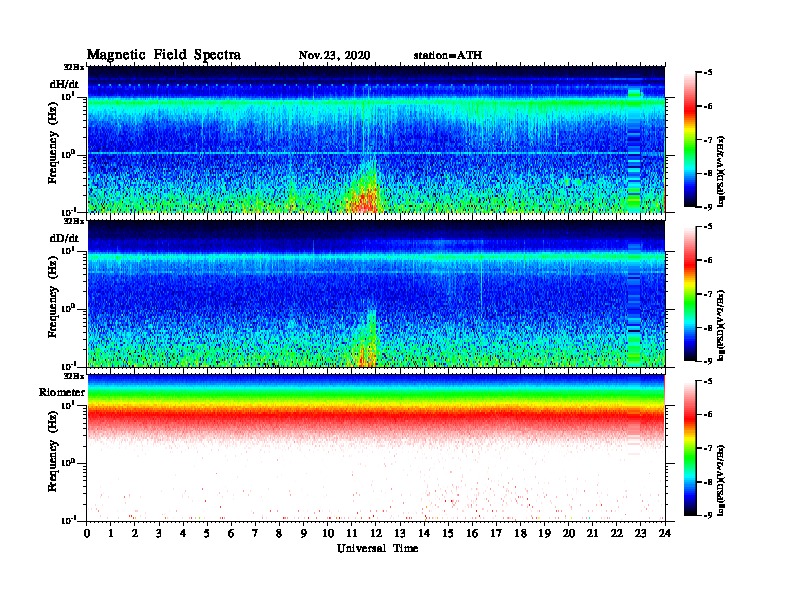Click hour "6" on the time axis
The image size is (792, 612).
[231, 534]
